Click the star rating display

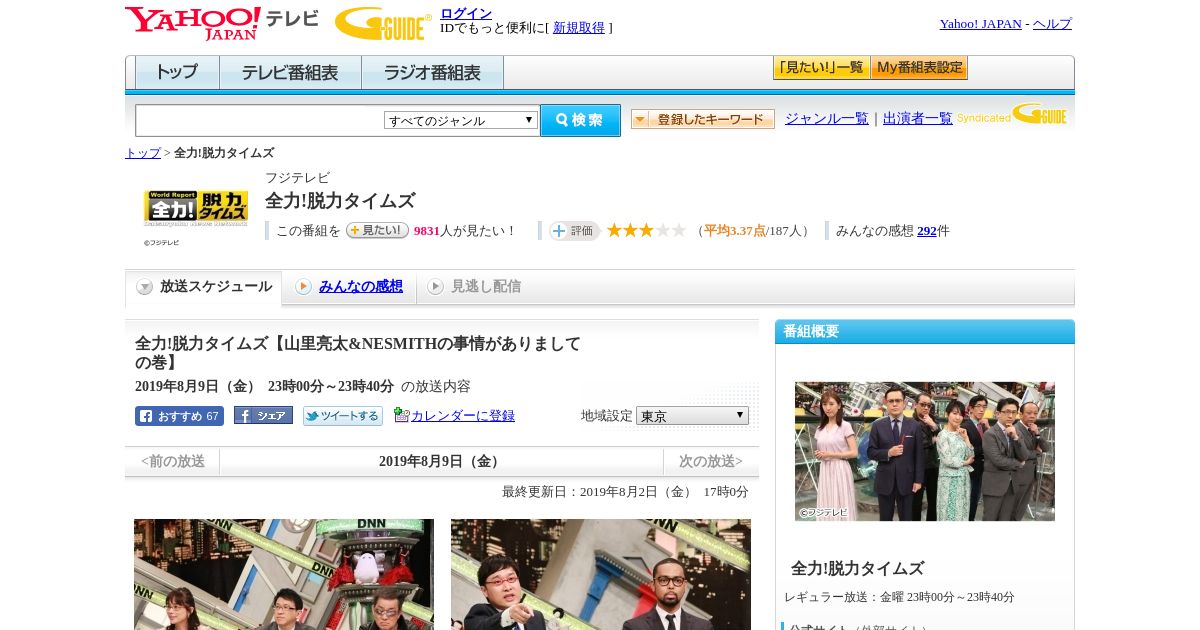(646, 231)
